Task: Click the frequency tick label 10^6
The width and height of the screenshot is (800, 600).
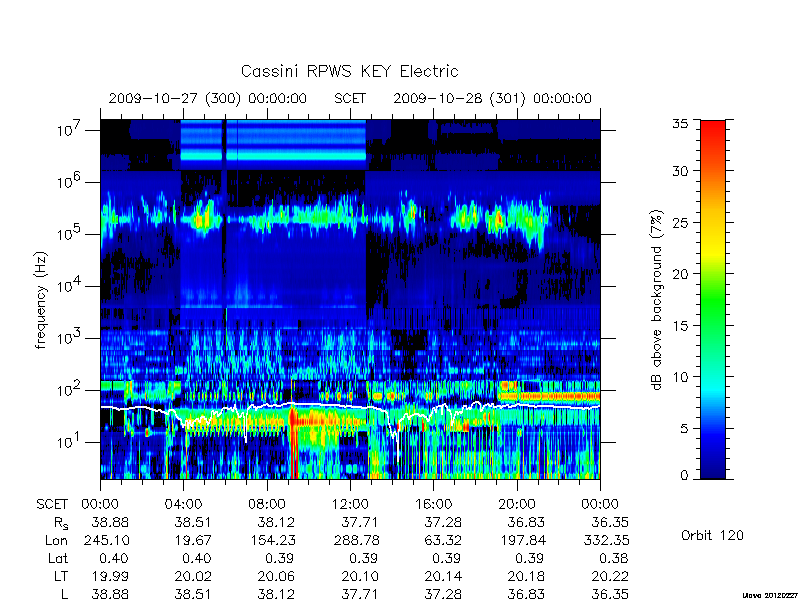Action: 70,183
